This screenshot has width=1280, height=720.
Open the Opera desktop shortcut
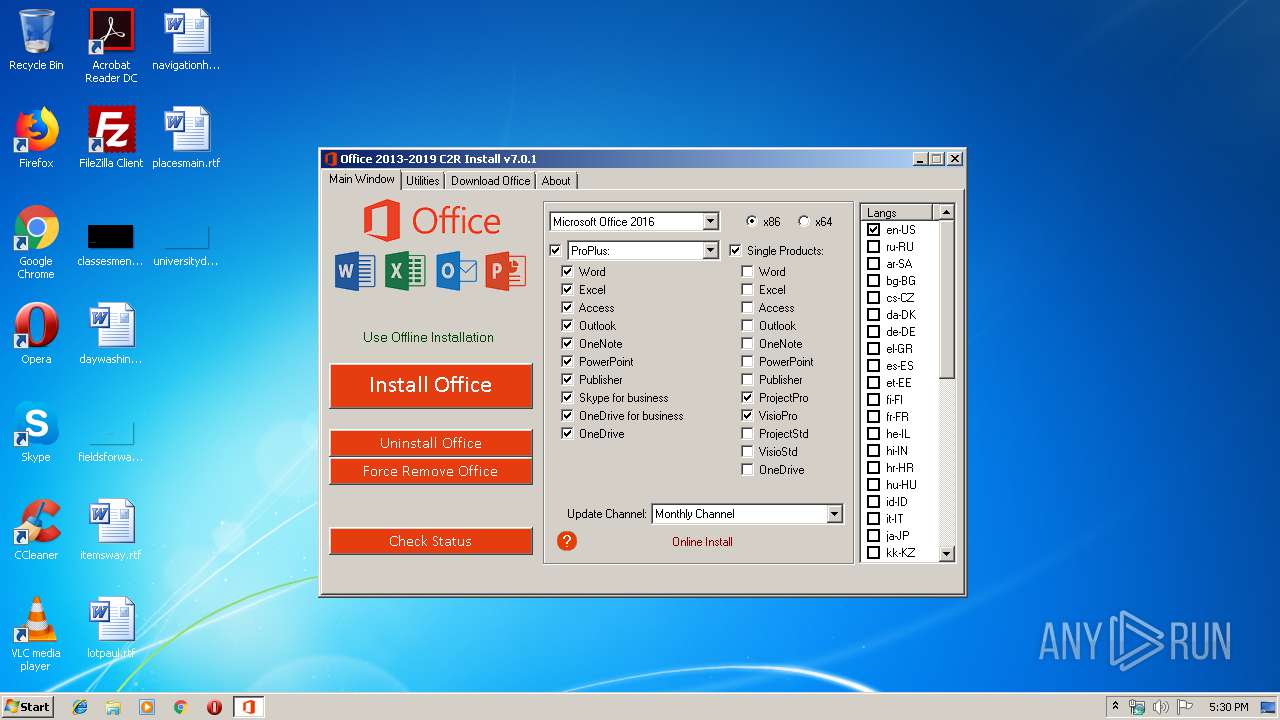pyautogui.click(x=36, y=334)
